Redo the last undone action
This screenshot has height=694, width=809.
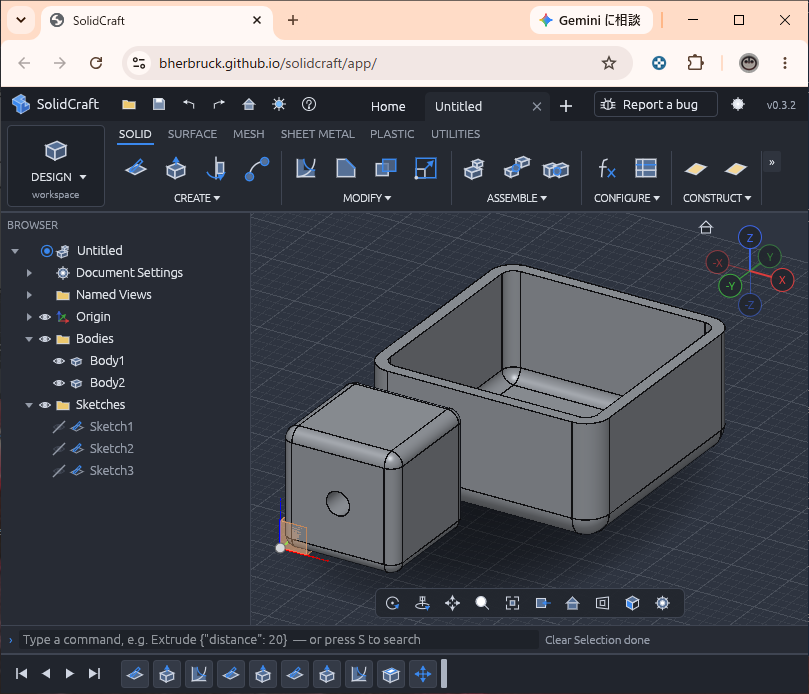pyautogui.click(x=219, y=104)
